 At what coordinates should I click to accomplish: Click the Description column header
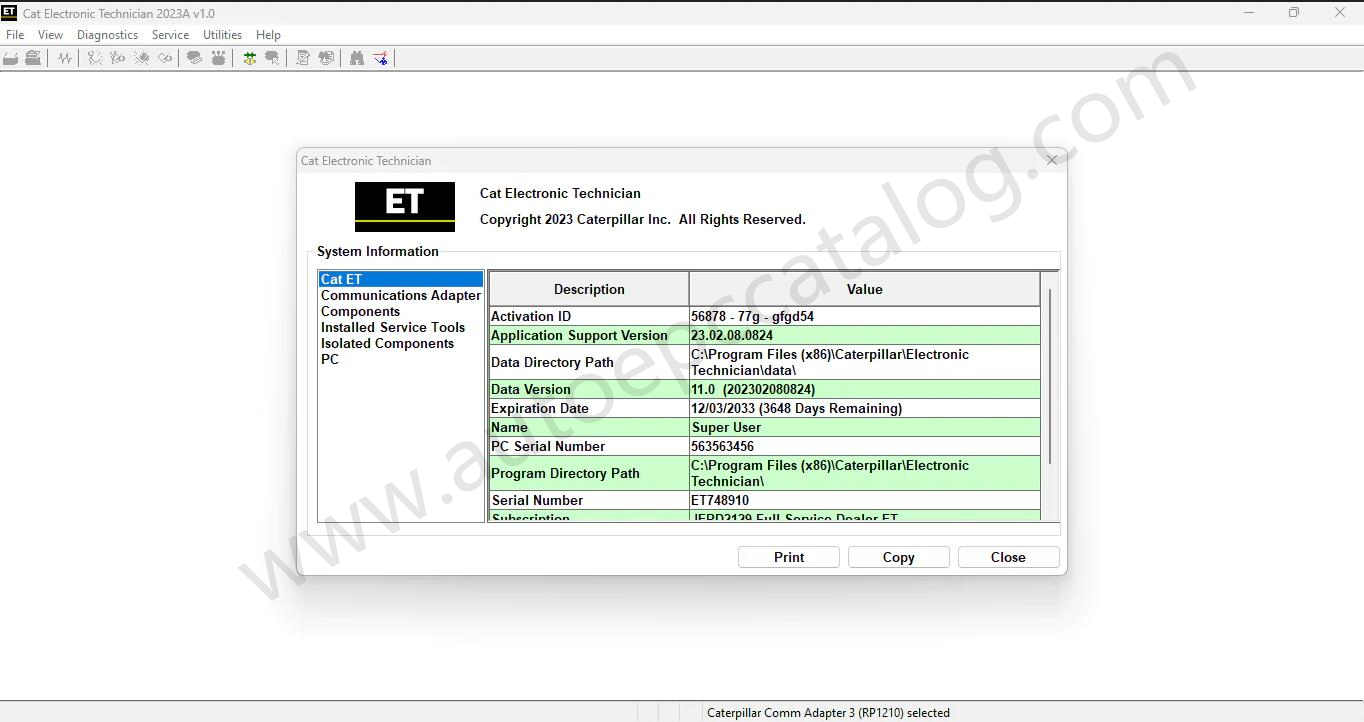(x=589, y=289)
